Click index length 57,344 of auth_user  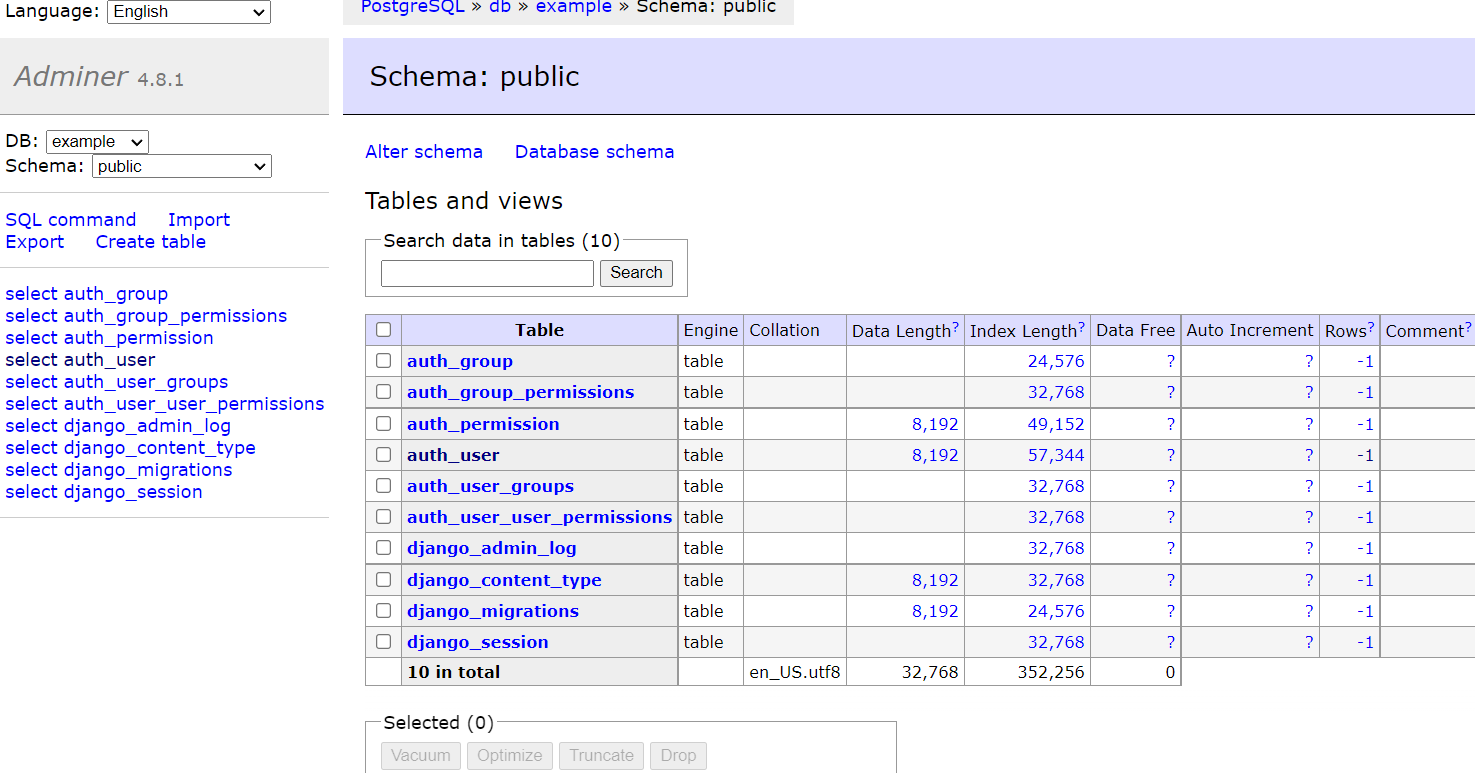pyautogui.click(x=1056, y=455)
